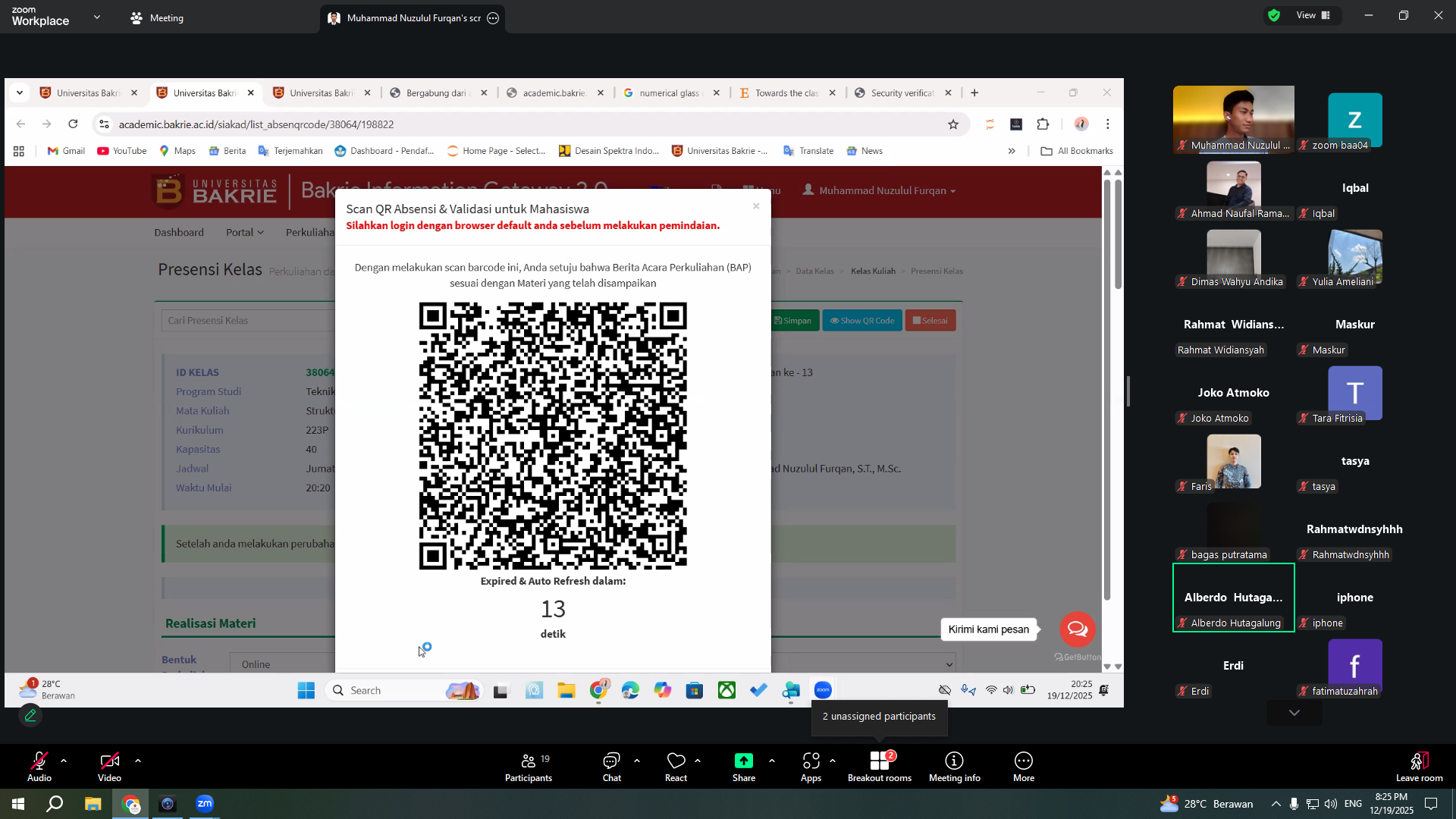Show more participants with down chevron
This screenshot has height=819, width=1456.
(1294, 713)
